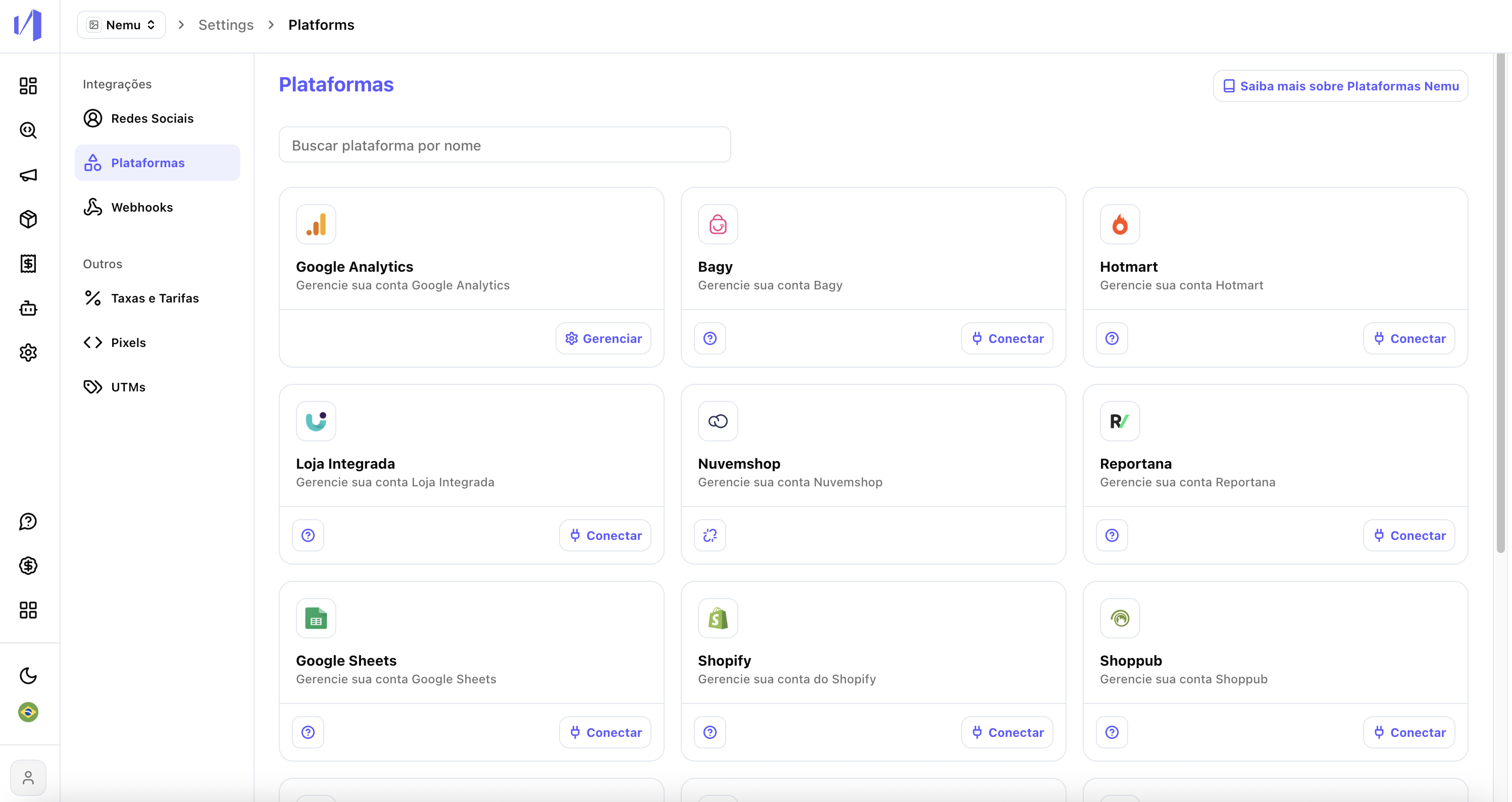
Task: Toggle dark mode with moon icon
Action: tap(28, 676)
